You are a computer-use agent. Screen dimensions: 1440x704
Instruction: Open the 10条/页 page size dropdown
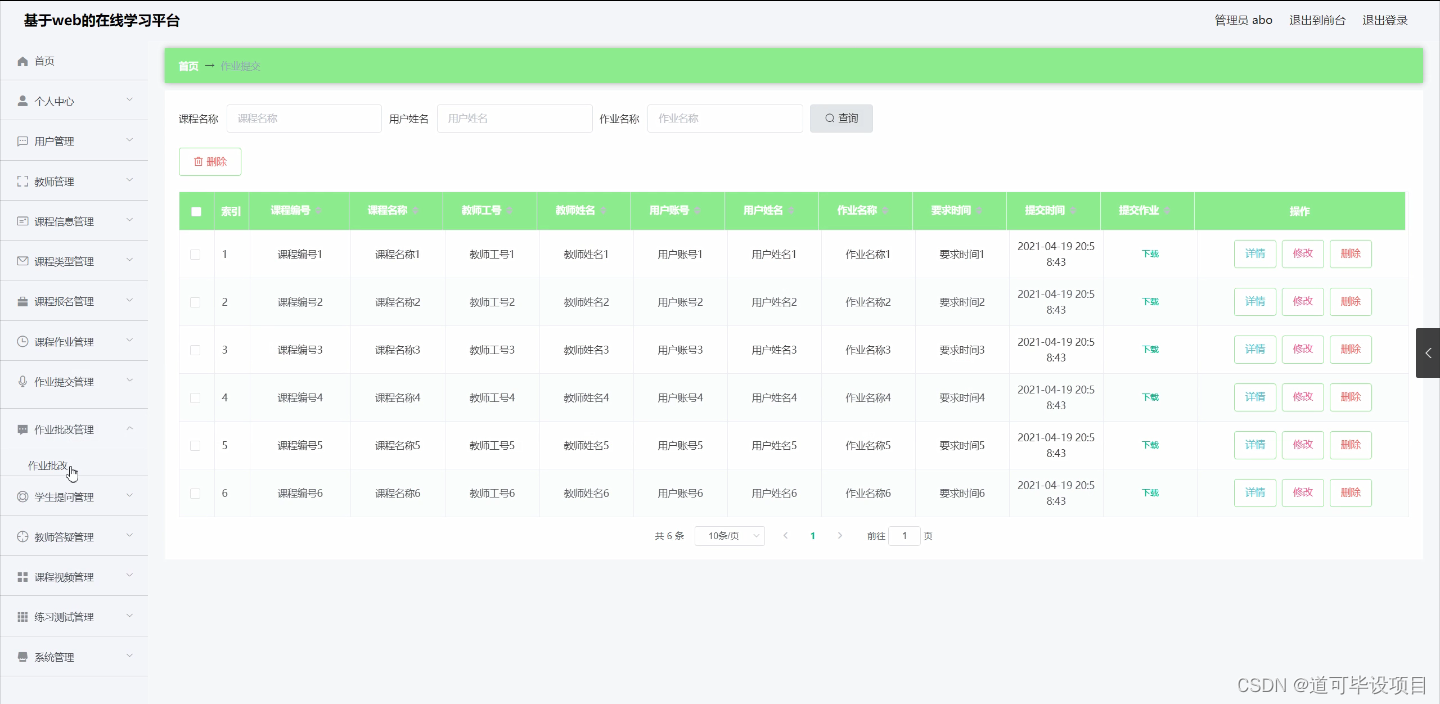tap(729, 535)
